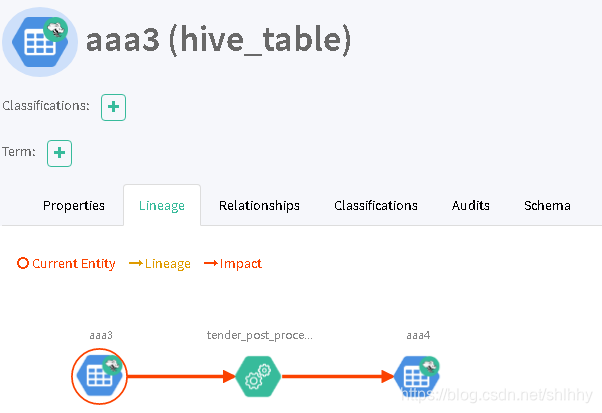602x413 pixels.
Task: Switch to the Schema tab
Action: click(x=547, y=206)
